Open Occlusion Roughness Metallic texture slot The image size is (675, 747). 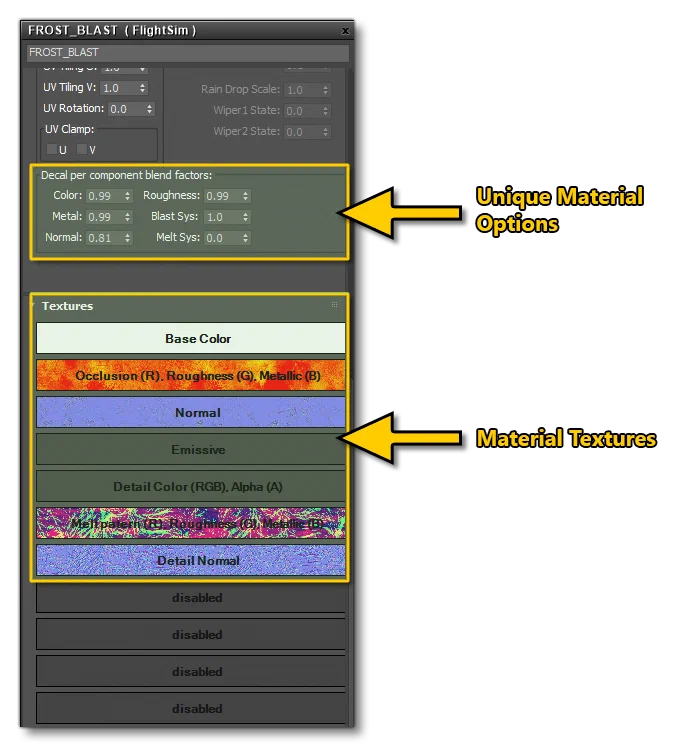coord(191,375)
